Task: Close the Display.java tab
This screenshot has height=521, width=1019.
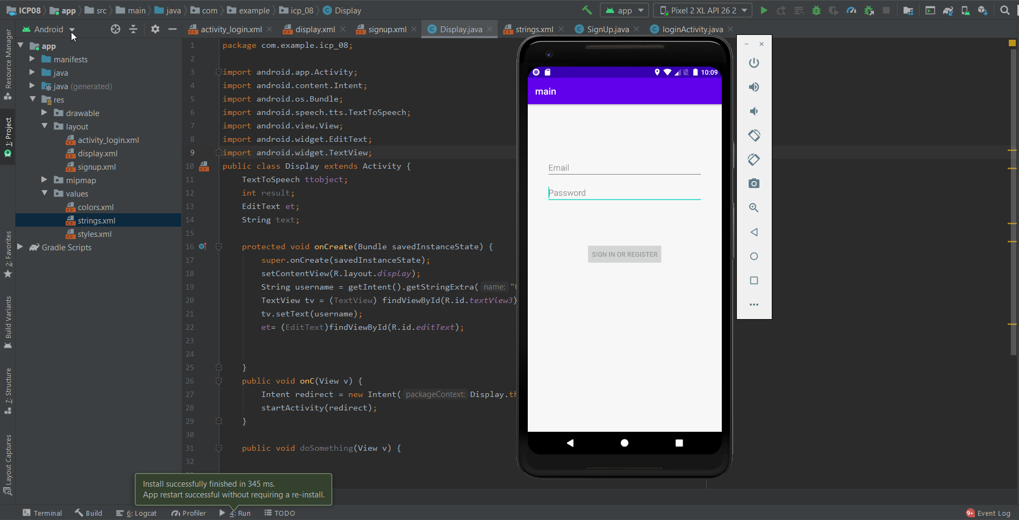Action: coord(490,30)
